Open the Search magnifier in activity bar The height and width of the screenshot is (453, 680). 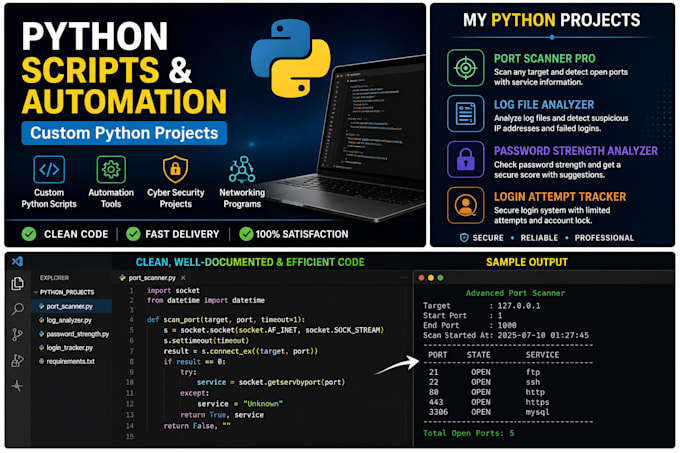[17, 309]
